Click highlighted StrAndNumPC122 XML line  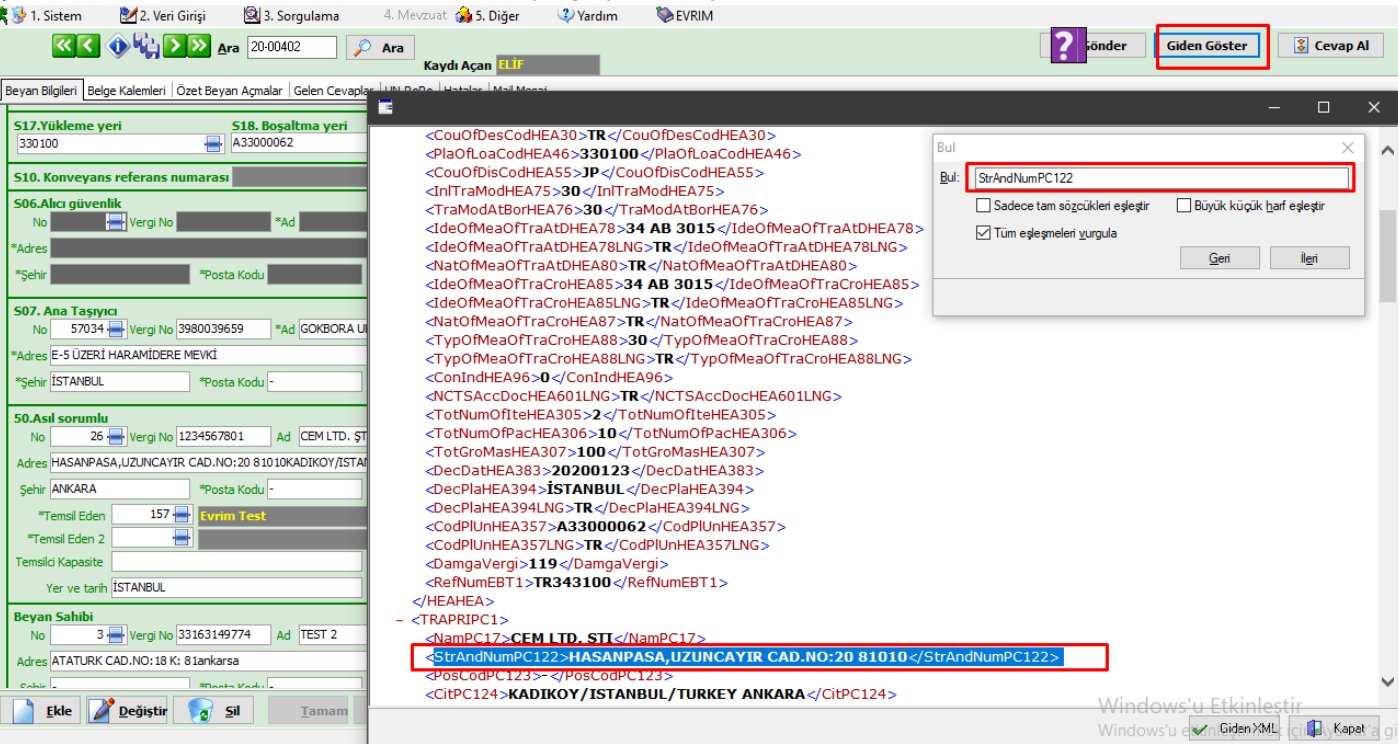click(743, 657)
